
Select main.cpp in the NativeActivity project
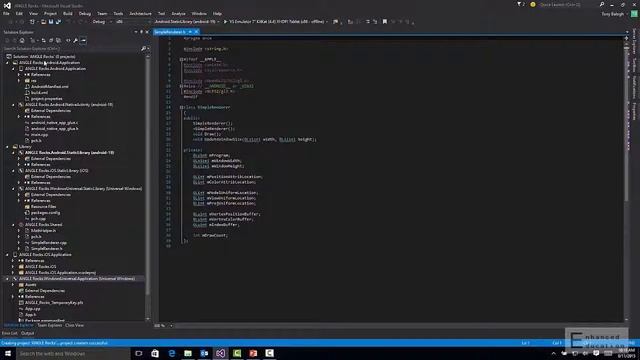(x=40, y=135)
